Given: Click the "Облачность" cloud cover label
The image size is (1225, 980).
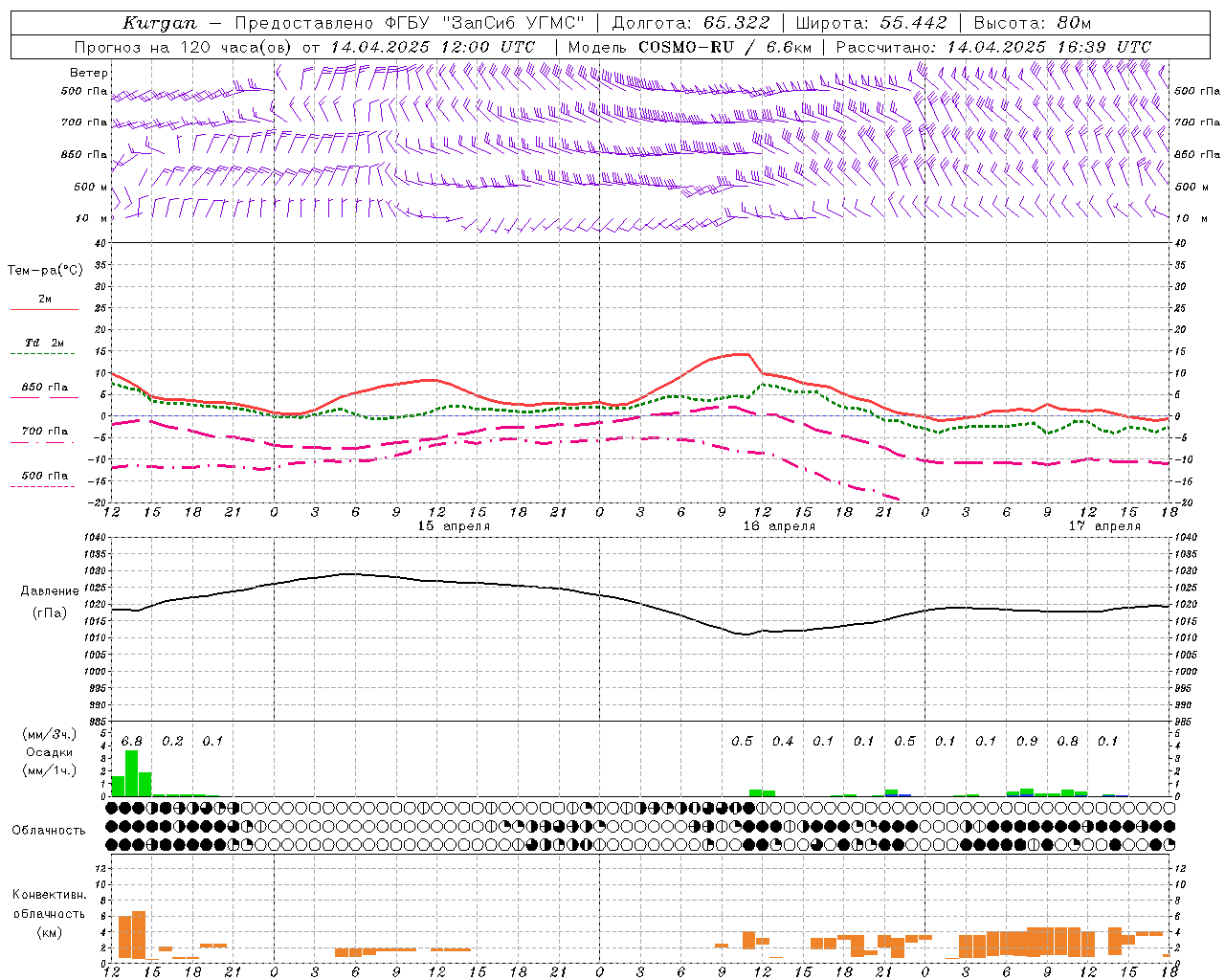Looking at the screenshot, I should [49, 831].
